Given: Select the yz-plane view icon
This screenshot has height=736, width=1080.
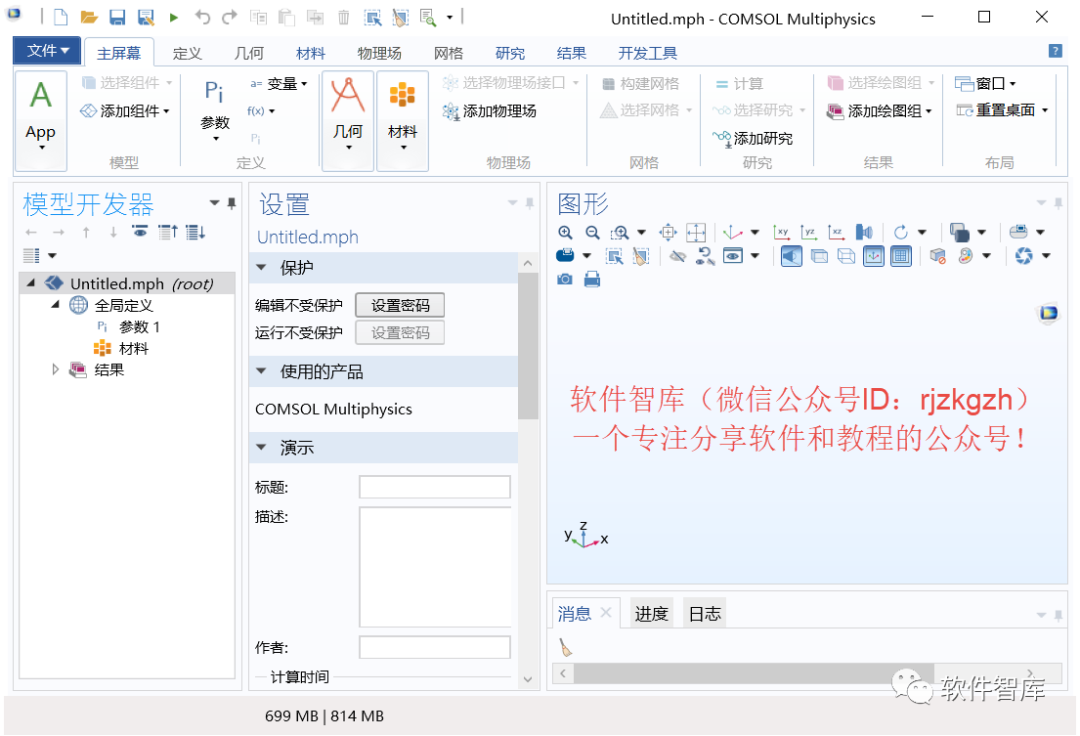Looking at the screenshot, I should pyautogui.click(x=809, y=233).
